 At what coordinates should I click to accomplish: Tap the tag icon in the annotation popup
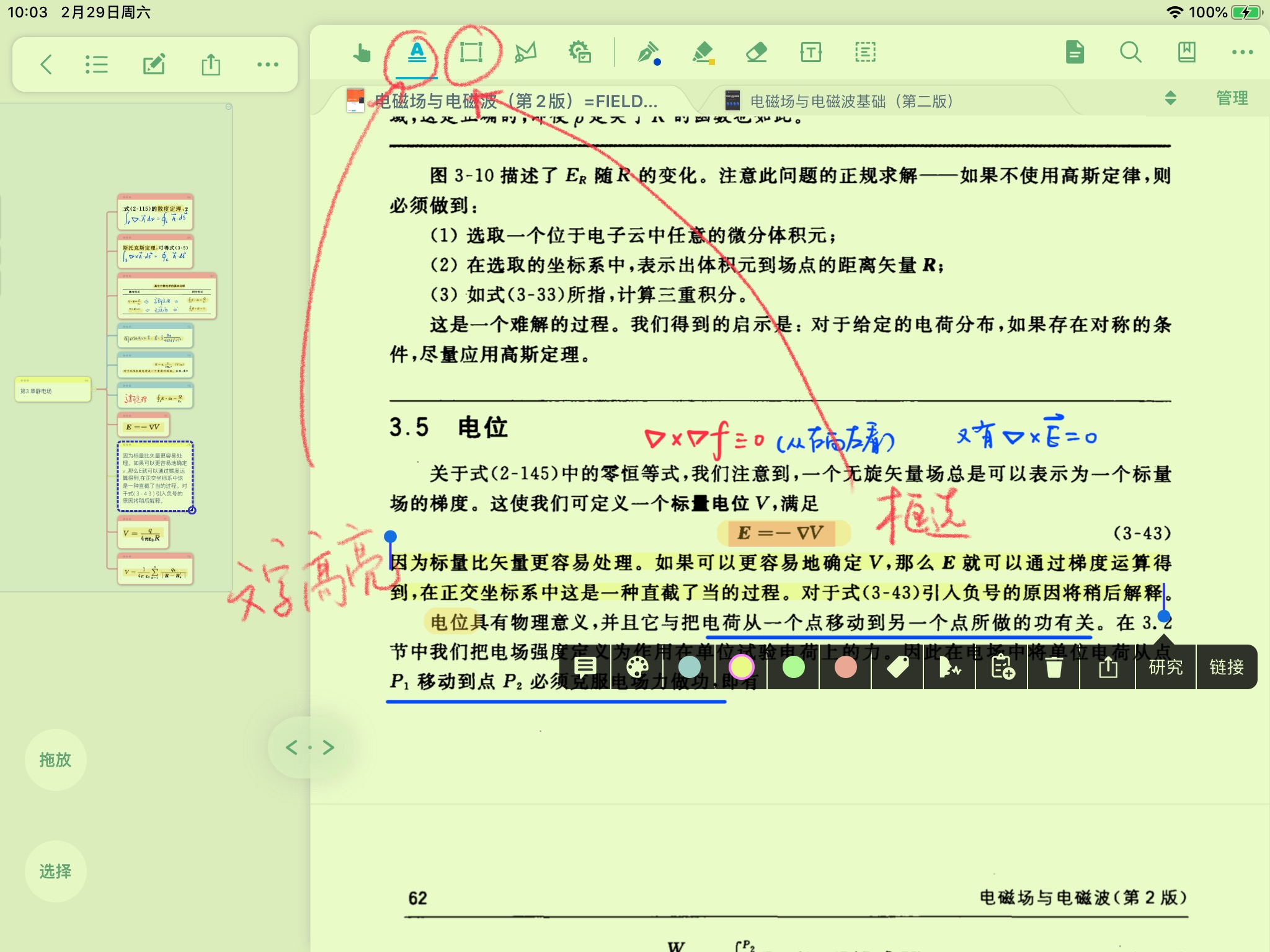(897, 666)
